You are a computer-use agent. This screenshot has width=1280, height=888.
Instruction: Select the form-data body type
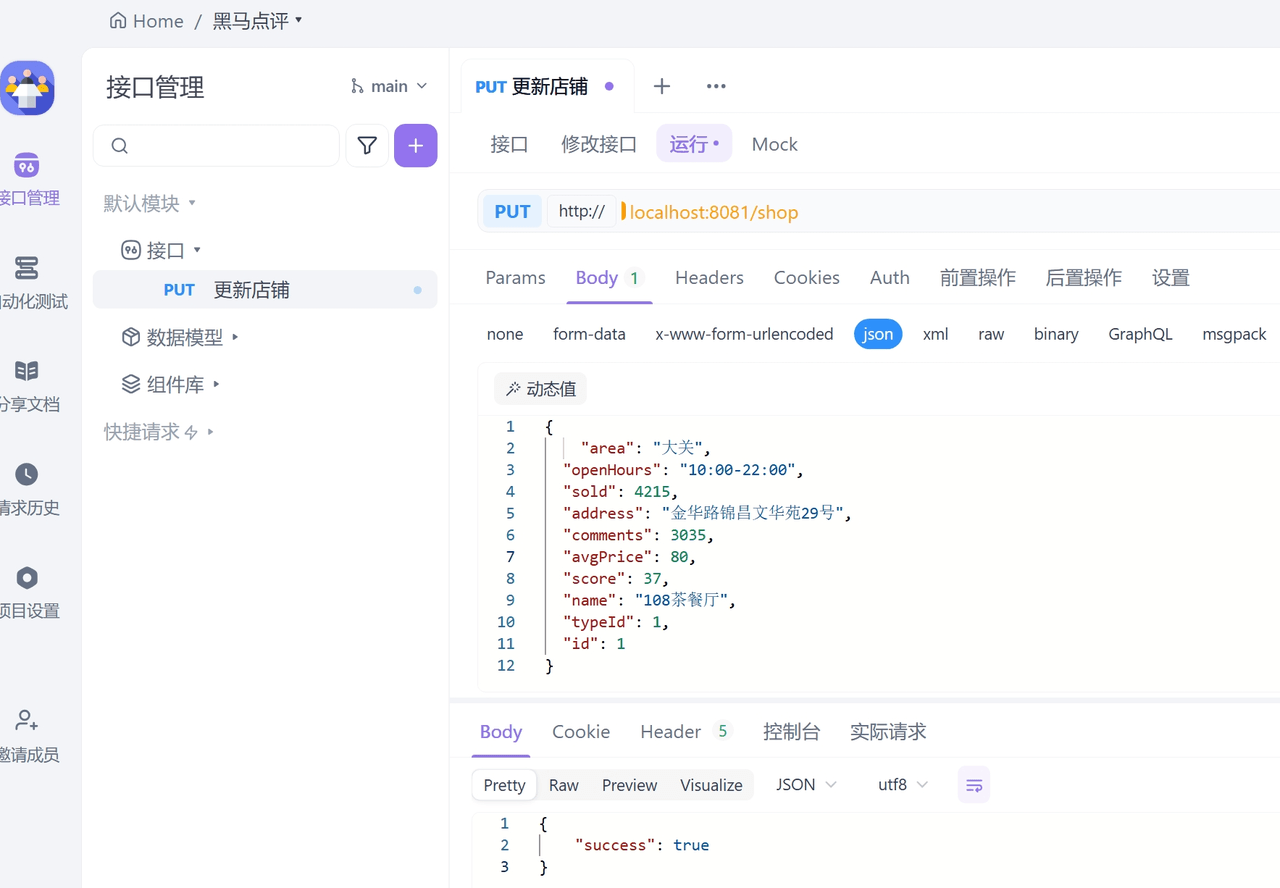pyautogui.click(x=589, y=334)
